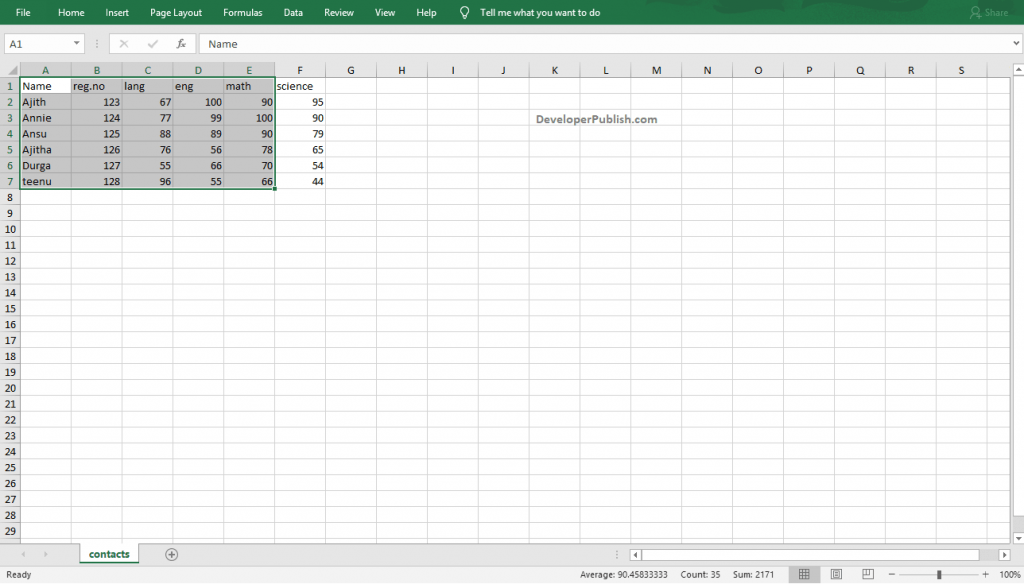Viewport: 1024px width, 584px height.
Task: Select science value 95
Action: [300, 102]
